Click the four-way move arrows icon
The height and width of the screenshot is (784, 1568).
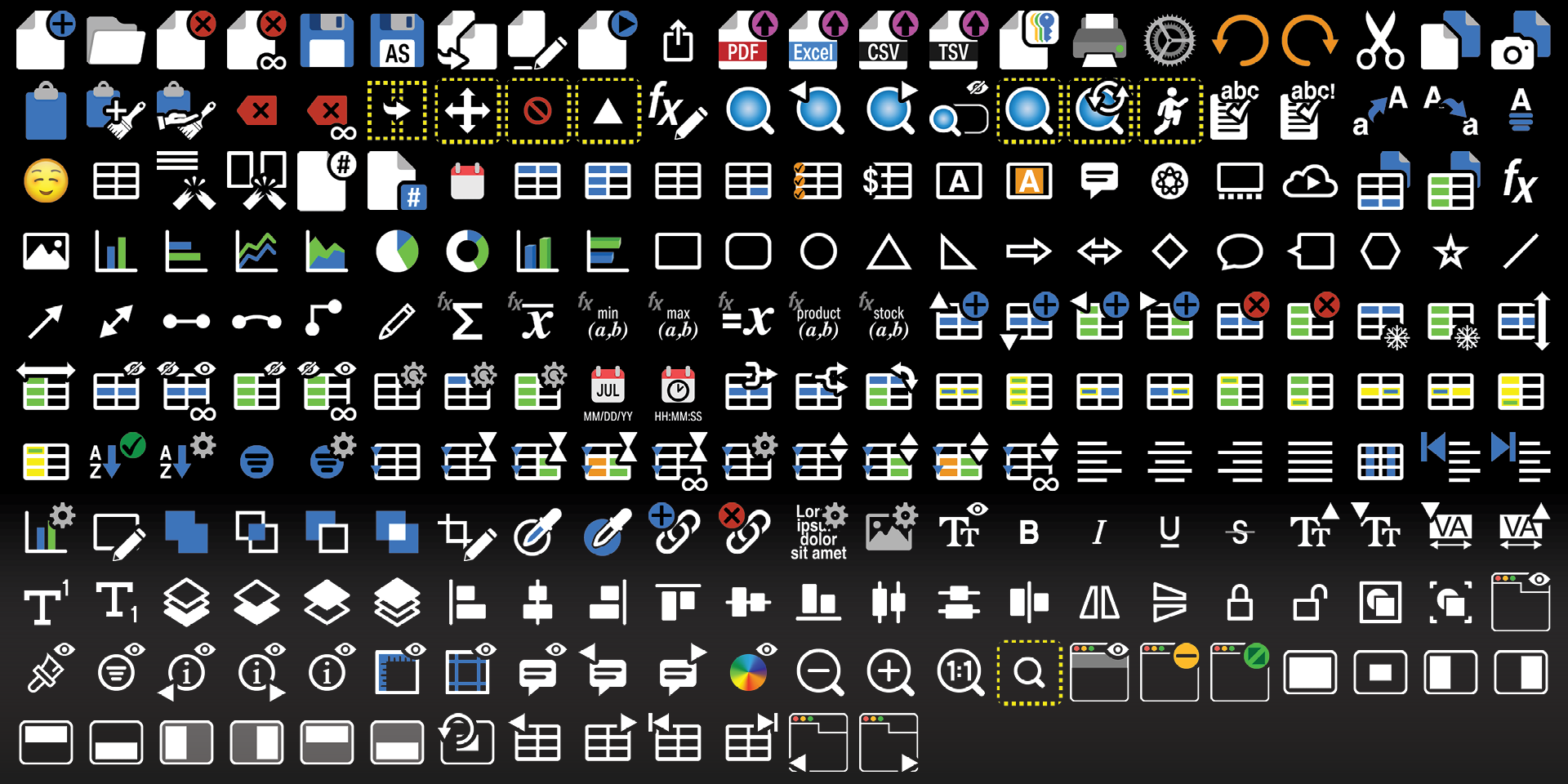coord(467,111)
